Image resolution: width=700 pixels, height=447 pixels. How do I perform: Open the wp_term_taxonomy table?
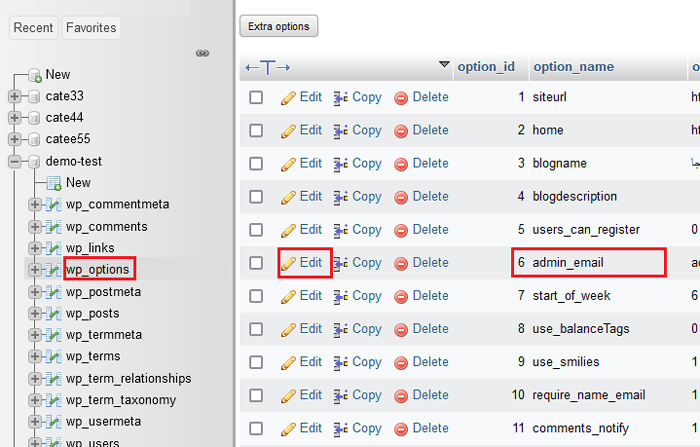point(121,400)
